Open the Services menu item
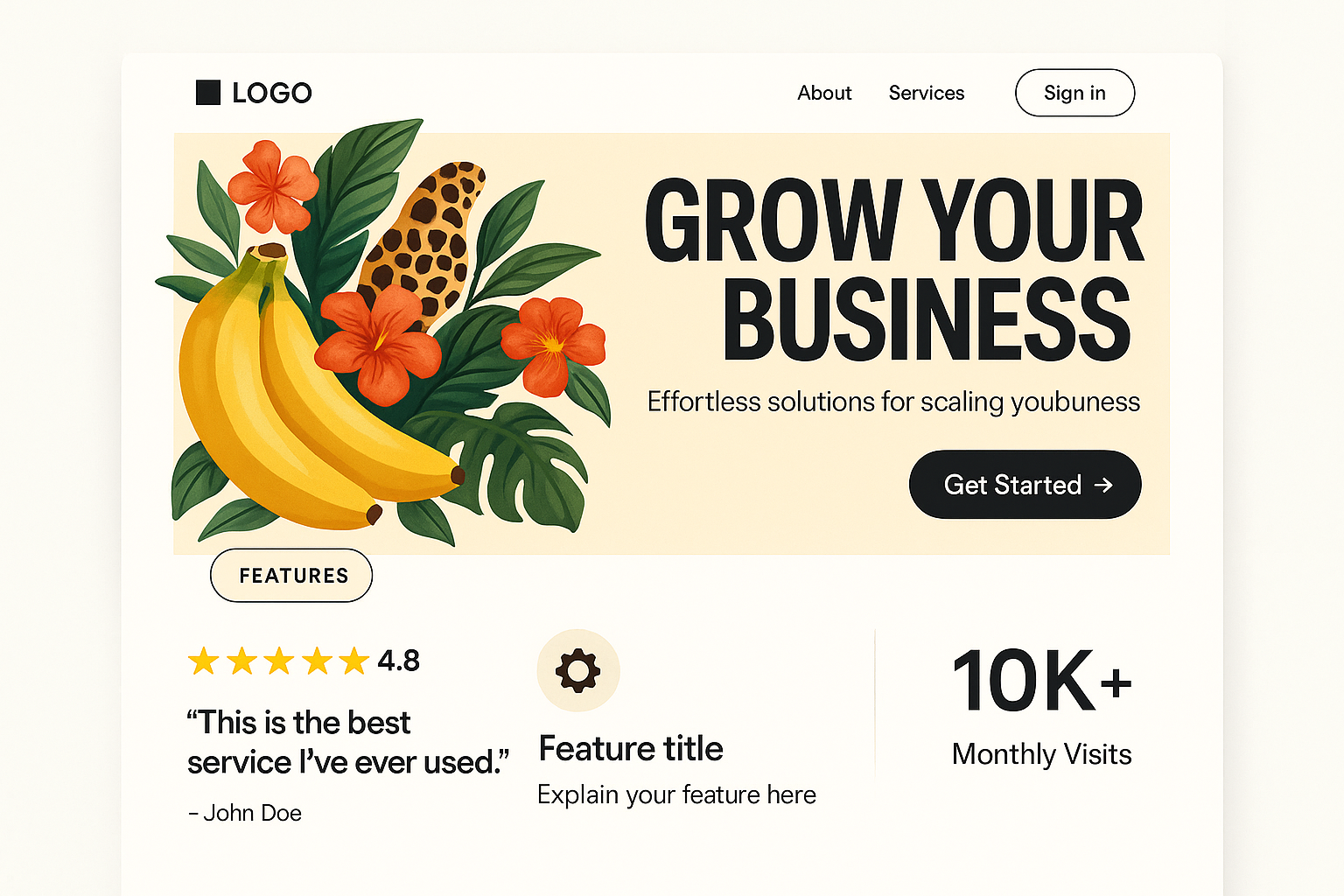The height and width of the screenshot is (896, 1344). pos(926,93)
